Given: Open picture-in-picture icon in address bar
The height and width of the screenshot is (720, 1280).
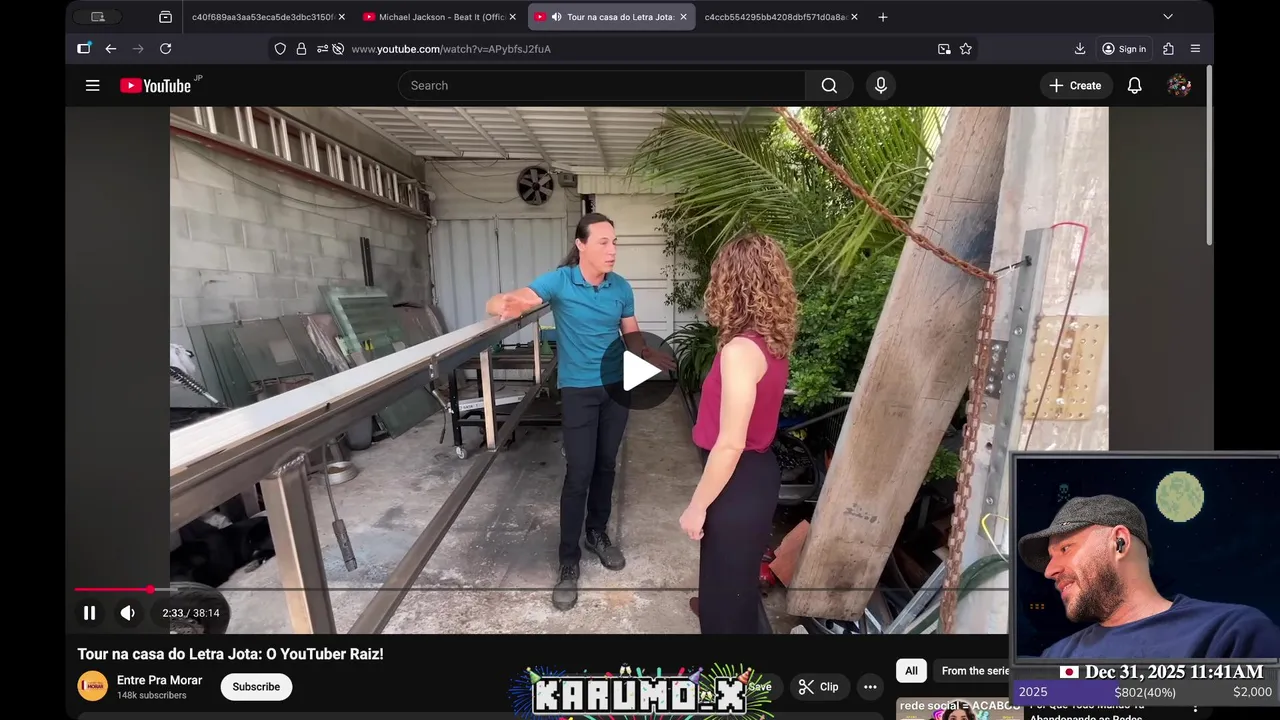Looking at the screenshot, I should tap(944, 49).
